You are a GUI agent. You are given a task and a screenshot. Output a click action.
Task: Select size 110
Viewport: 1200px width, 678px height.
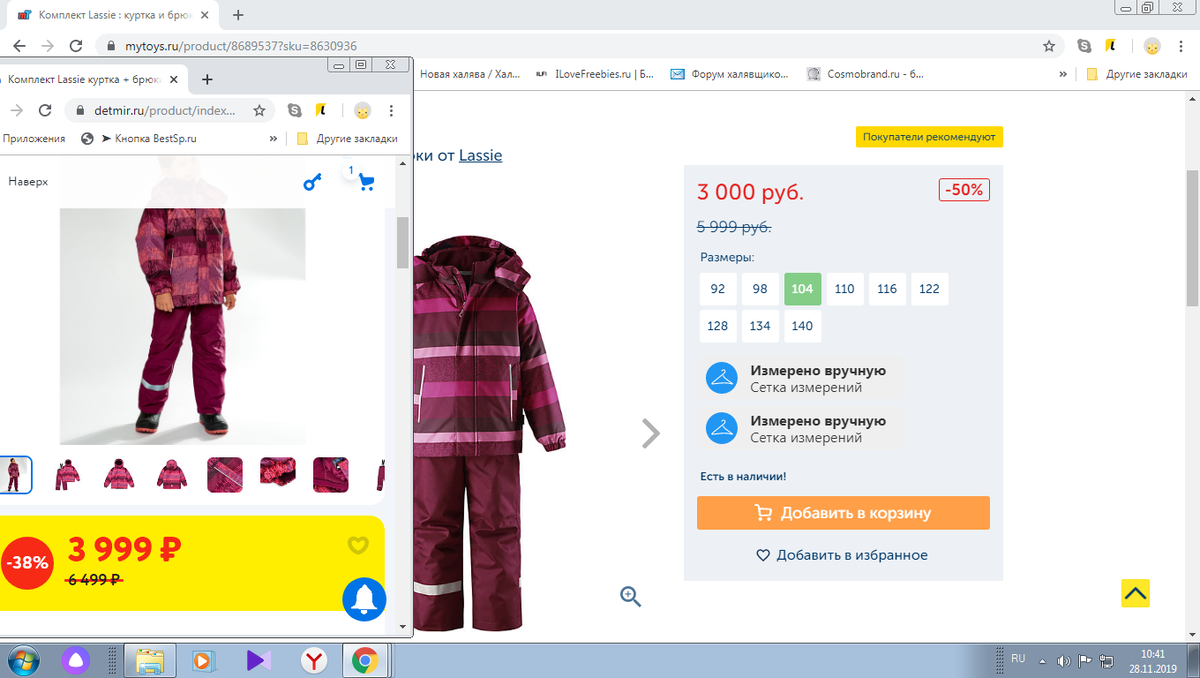point(845,289)
